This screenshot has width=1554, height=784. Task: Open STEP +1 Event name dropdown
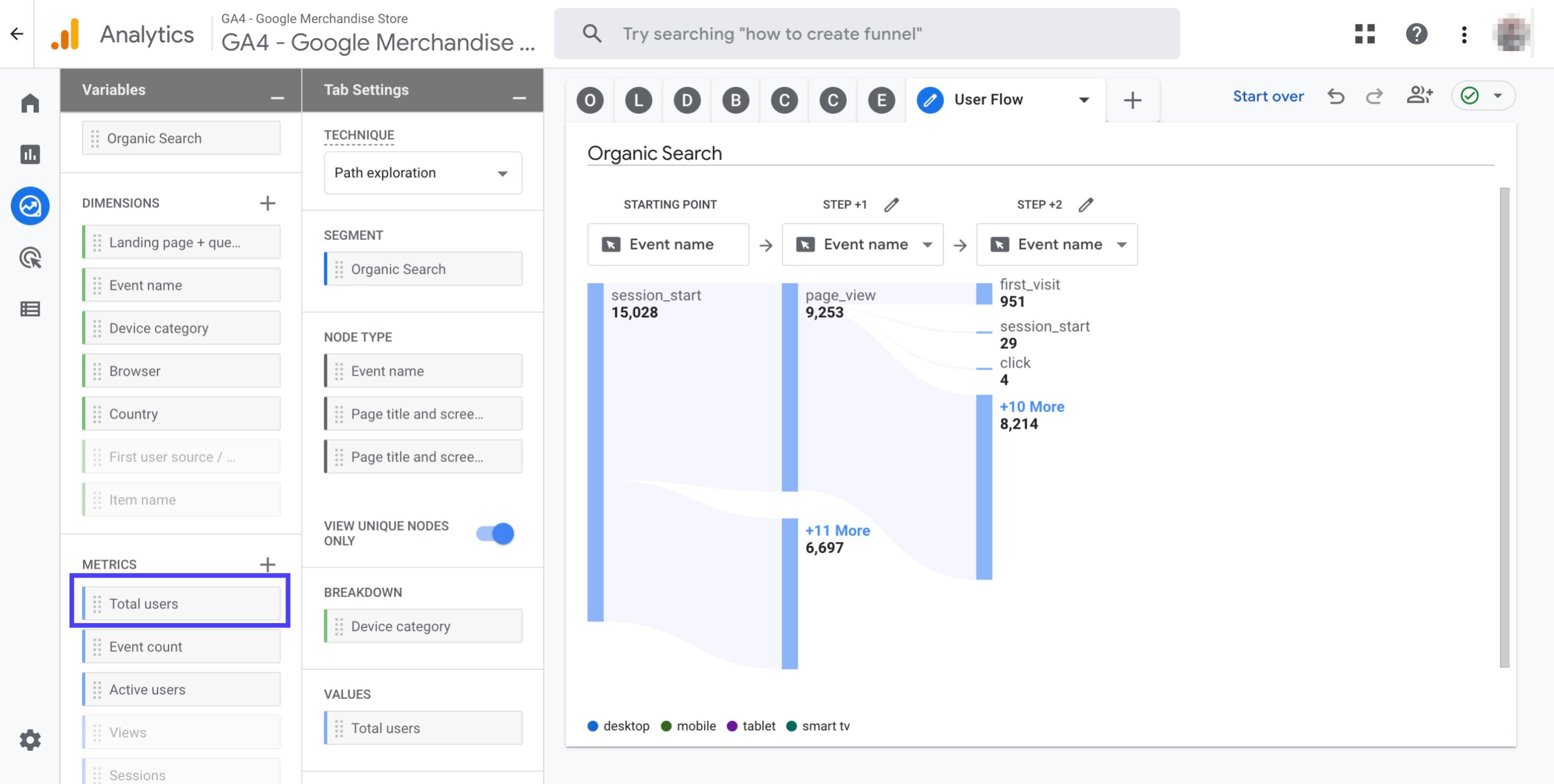pos(862,244)
